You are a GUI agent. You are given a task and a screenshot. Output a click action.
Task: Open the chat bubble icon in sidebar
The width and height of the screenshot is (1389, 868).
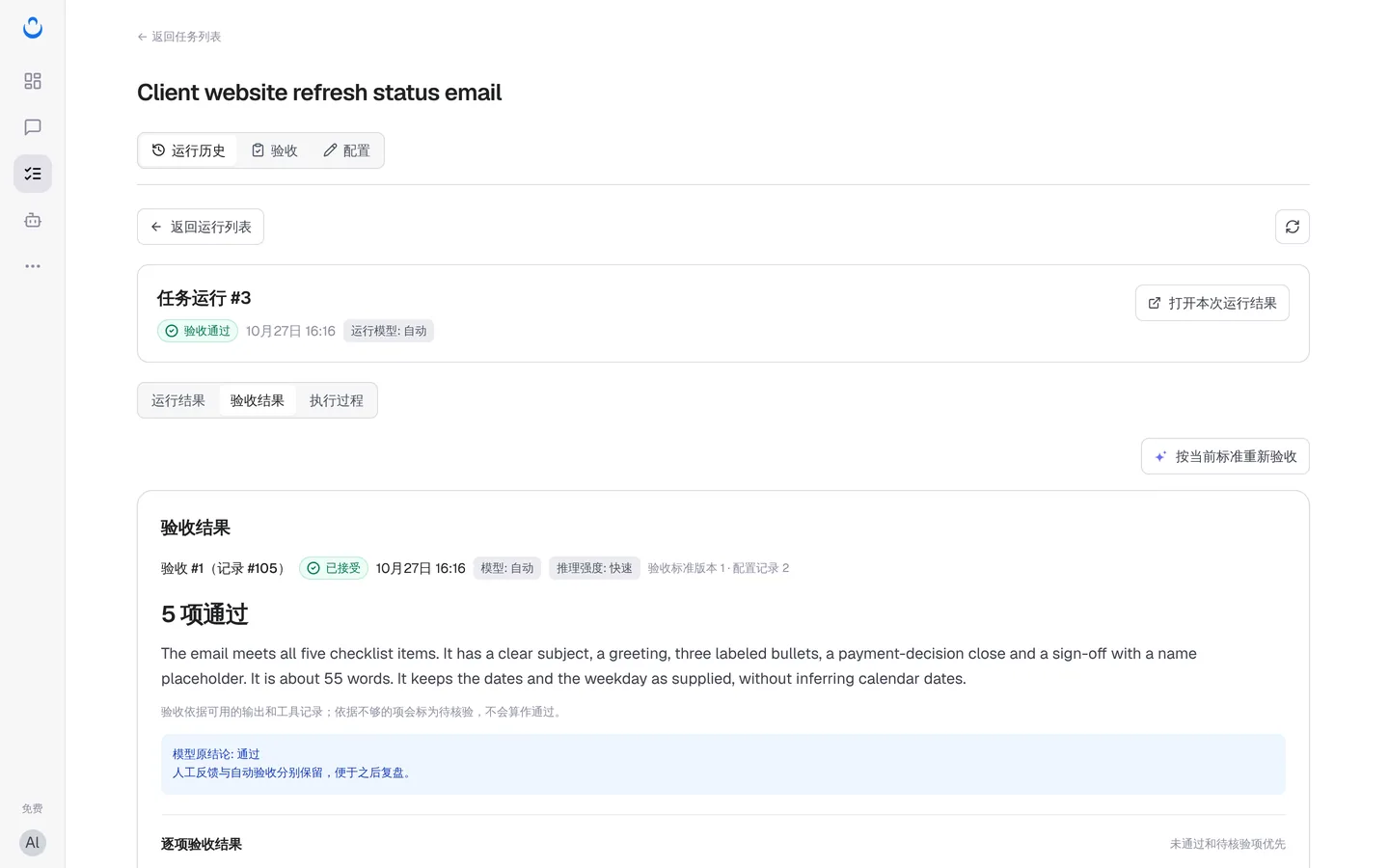point(33,127)
